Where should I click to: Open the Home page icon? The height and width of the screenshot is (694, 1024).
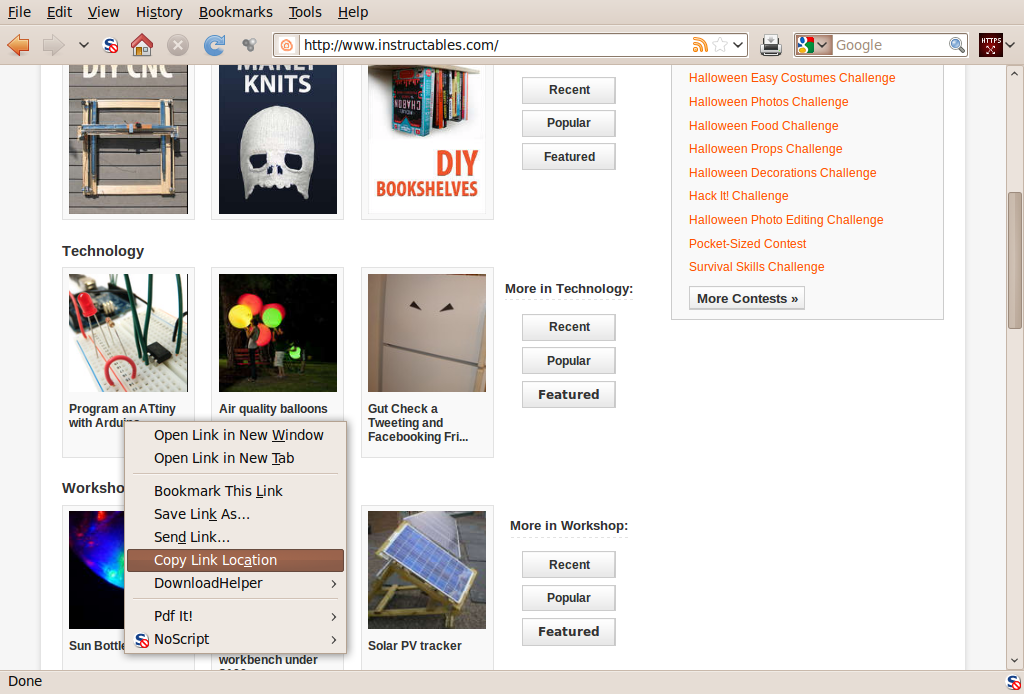(x=142, y=44)
